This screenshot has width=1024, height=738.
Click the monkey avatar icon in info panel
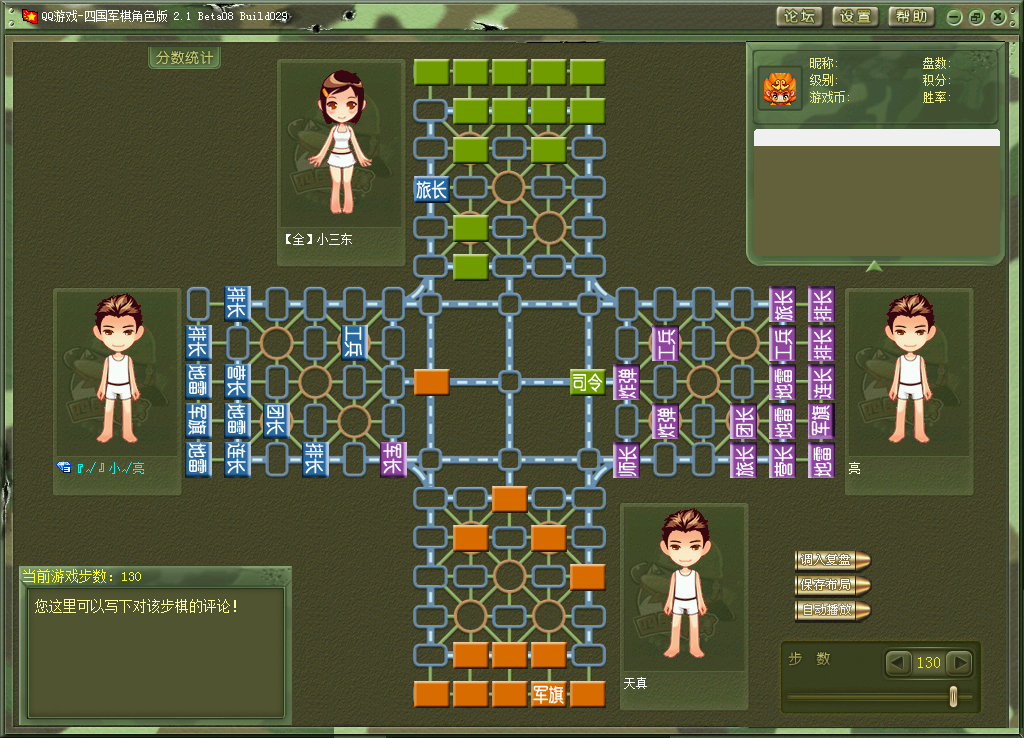click(x=779, y=89)
